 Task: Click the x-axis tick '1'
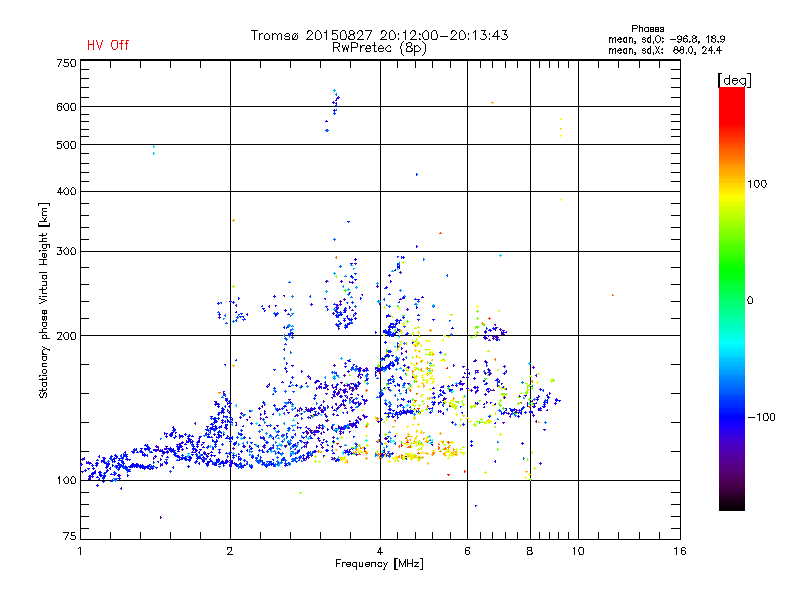(80, 551)
